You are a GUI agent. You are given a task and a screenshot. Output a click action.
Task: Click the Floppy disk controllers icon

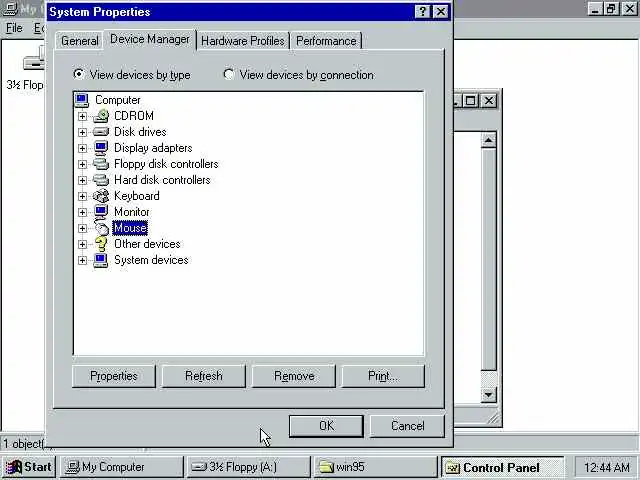101,164
